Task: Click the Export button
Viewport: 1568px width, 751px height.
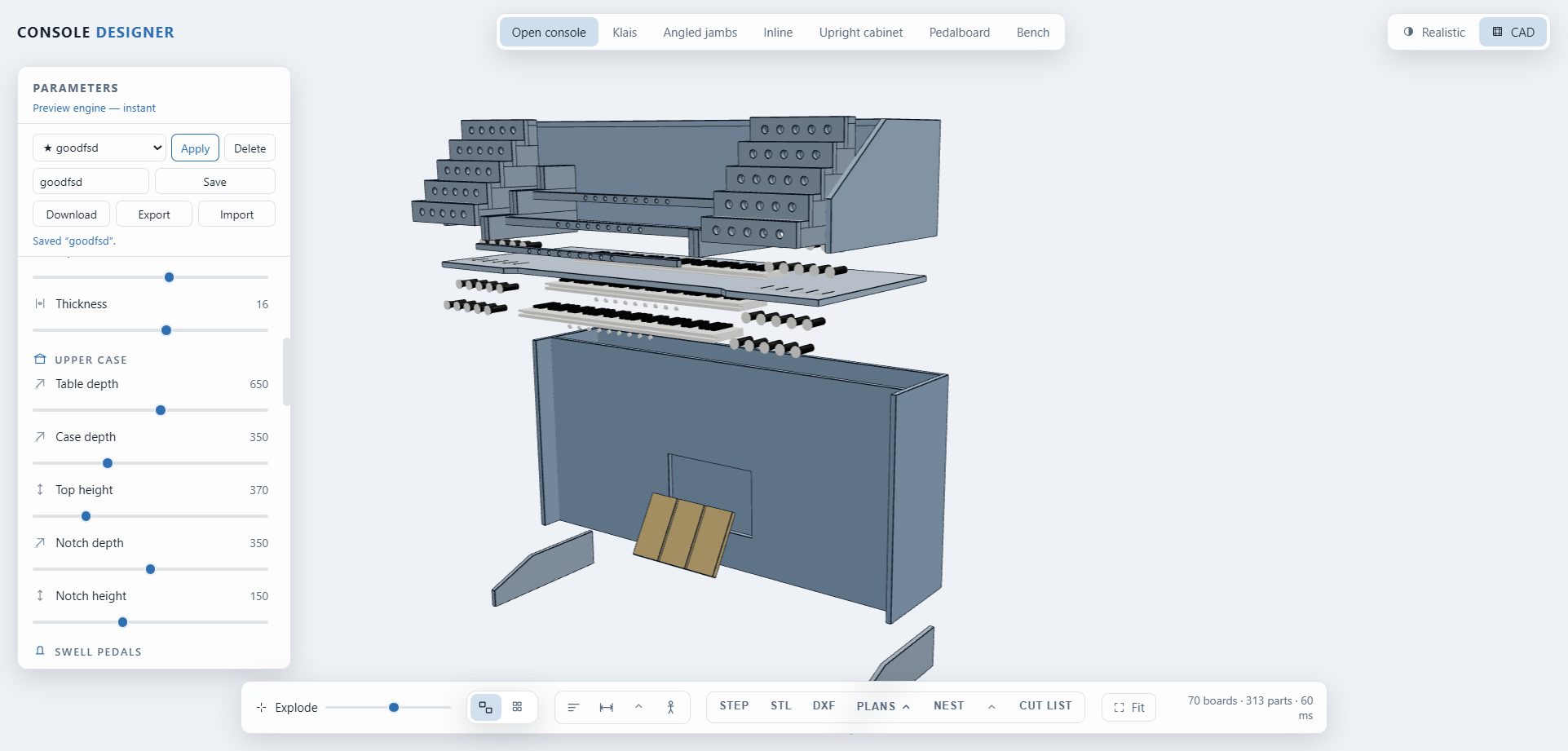Action: (154, 214)
